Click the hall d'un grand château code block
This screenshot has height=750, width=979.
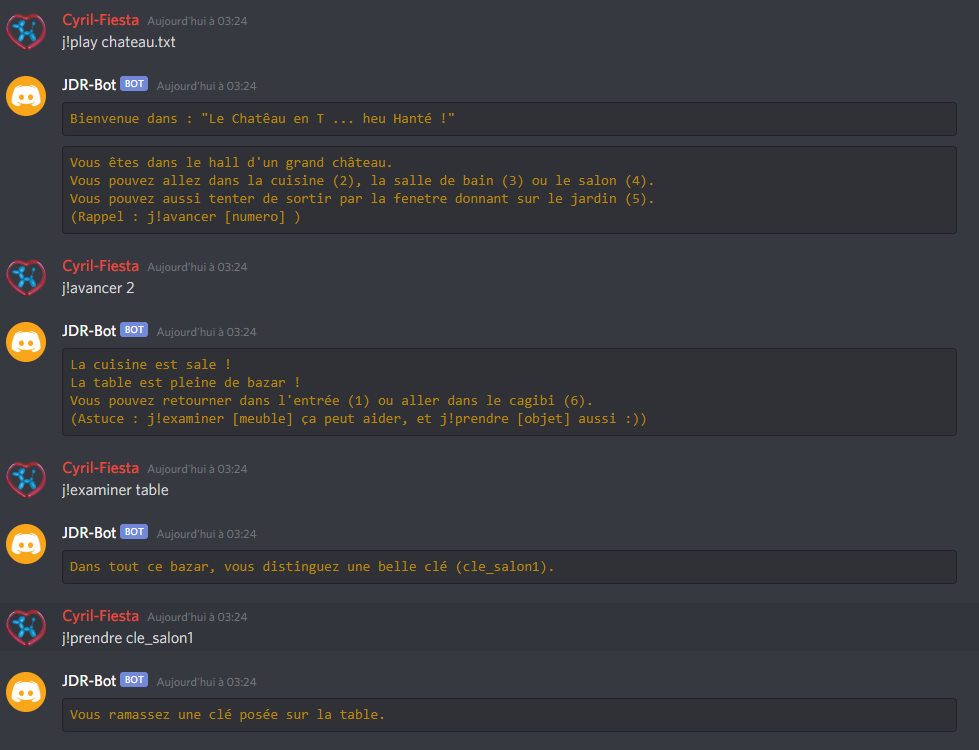509,190
